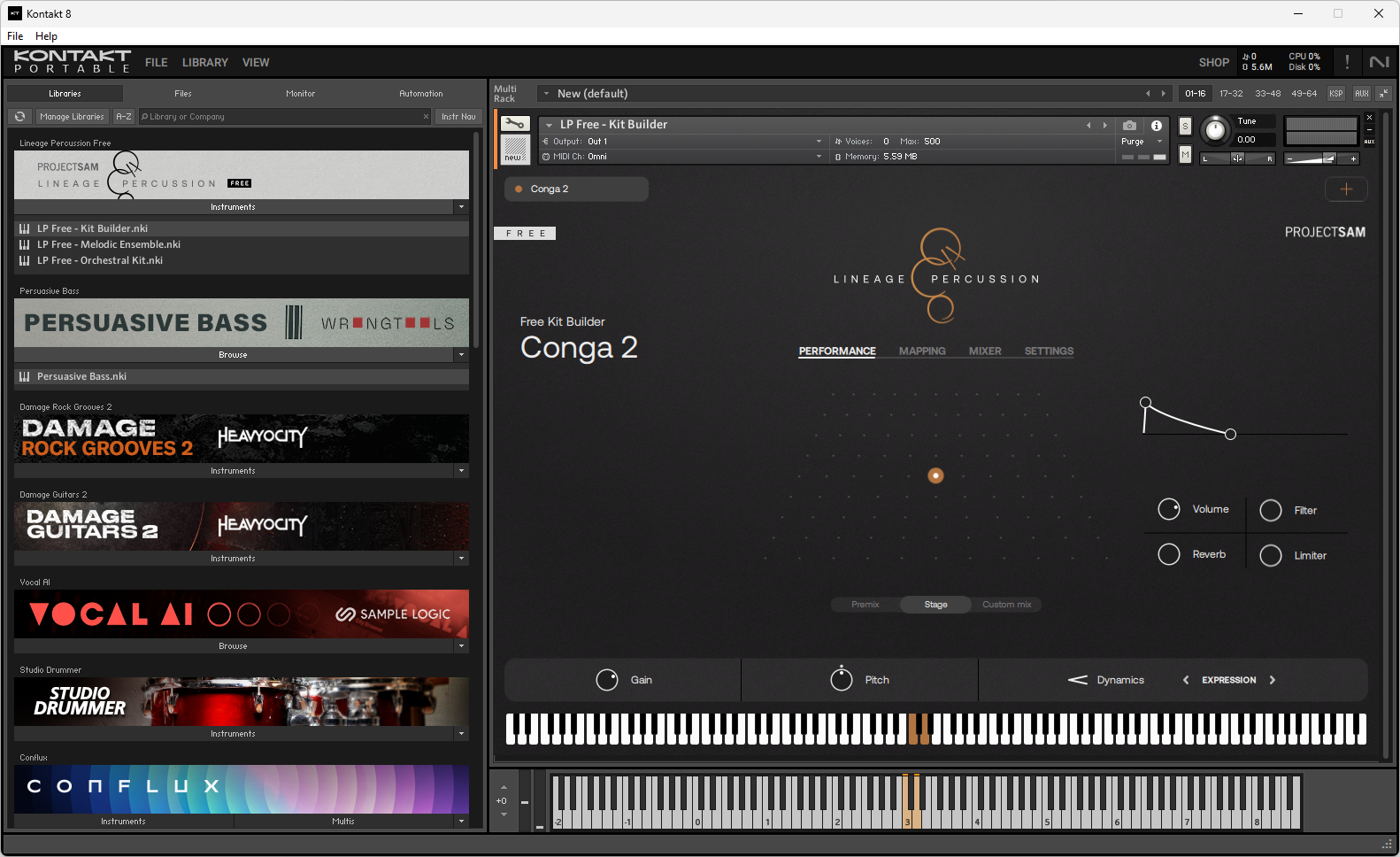Mute the instrument with the M button
The height and width of the screenshot is (857, 1400).
(1185, 155)
